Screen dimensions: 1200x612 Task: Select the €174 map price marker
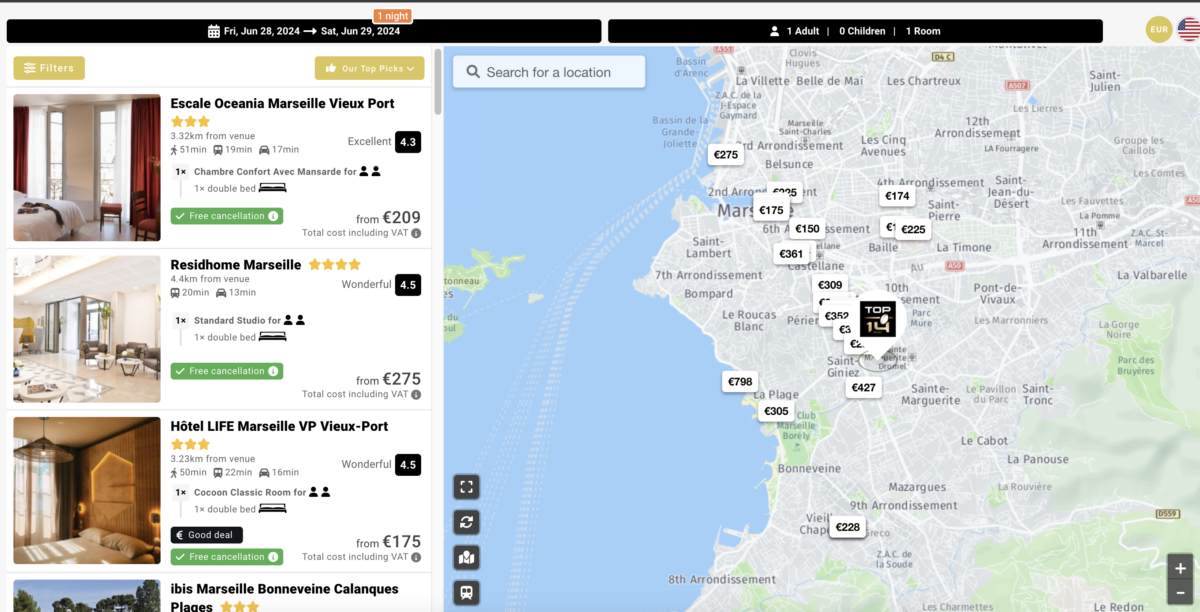[x=897, y=196]
